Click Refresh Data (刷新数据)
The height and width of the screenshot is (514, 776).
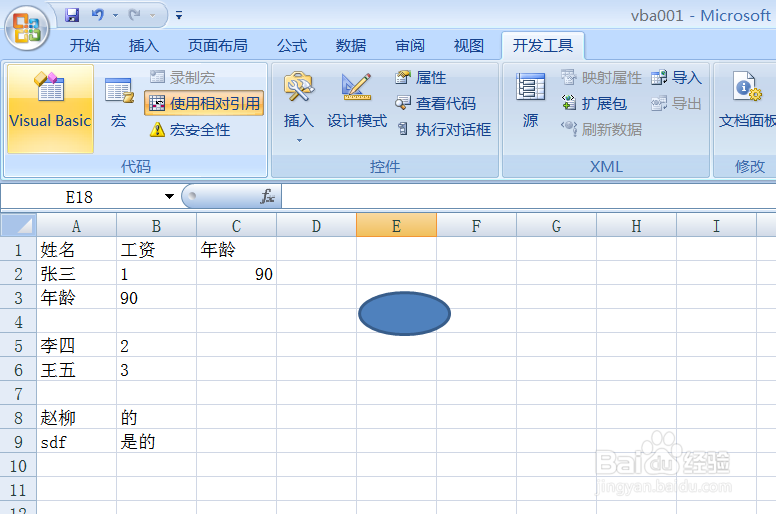click(601, 130)
